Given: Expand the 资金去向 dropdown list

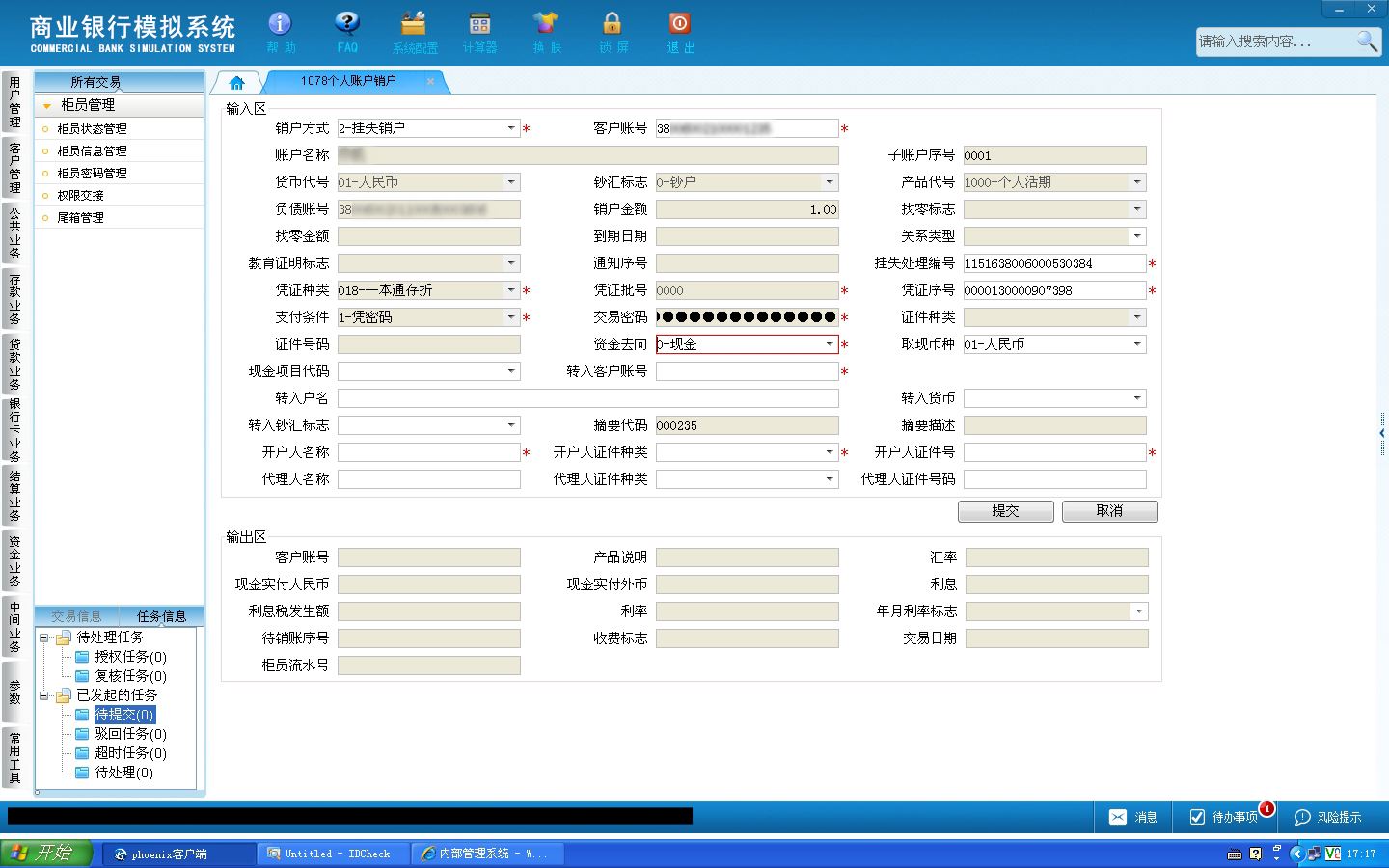Looking at the screenshot, I should [x=830, y=344].
